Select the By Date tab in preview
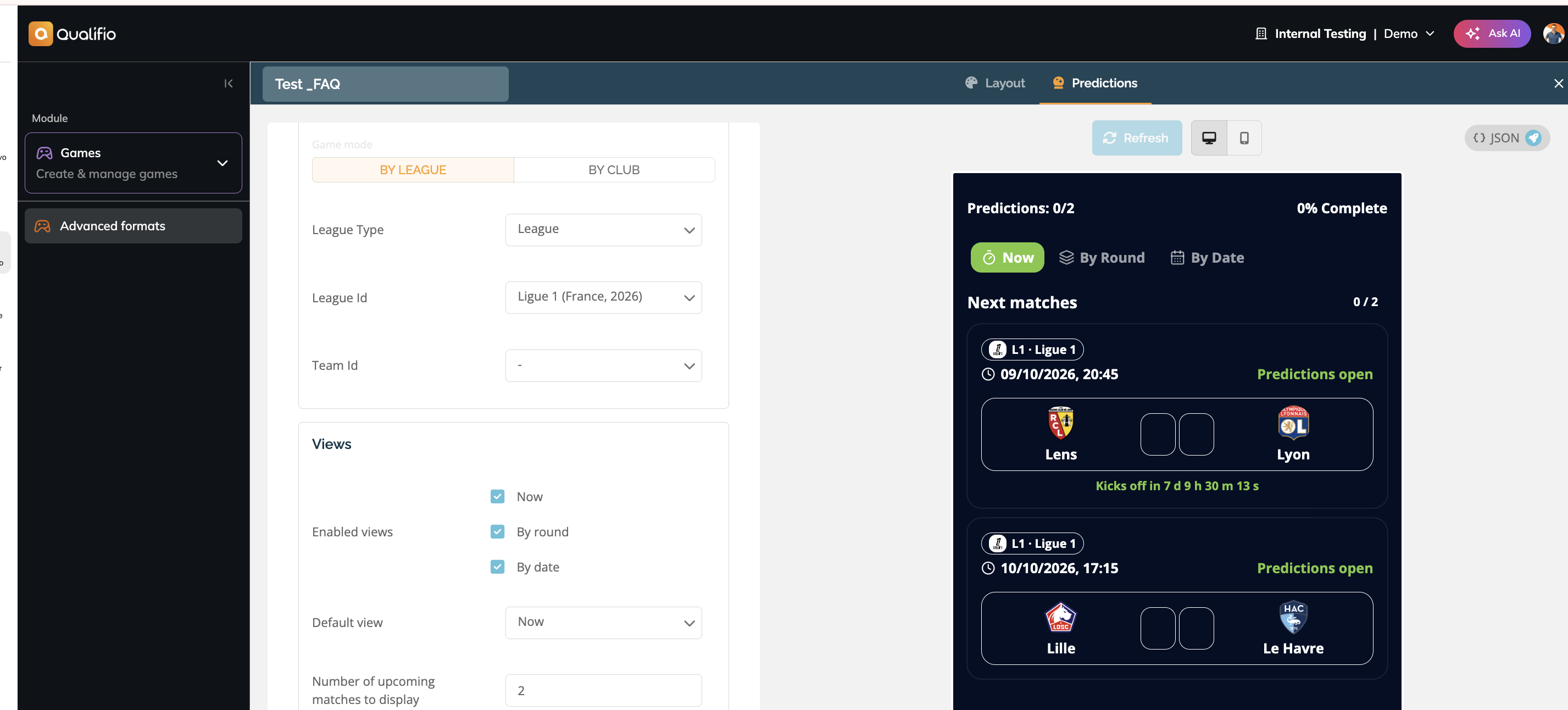Image resolution: width=1568 pixels, height=710 pixels. [x=1207, y=258]
